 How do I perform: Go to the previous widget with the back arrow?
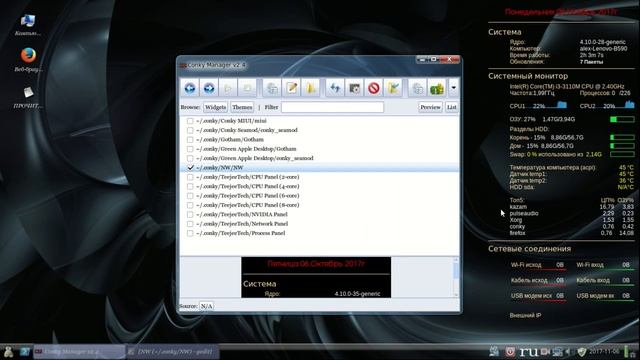pyautogui.click(x=190, y=88)
